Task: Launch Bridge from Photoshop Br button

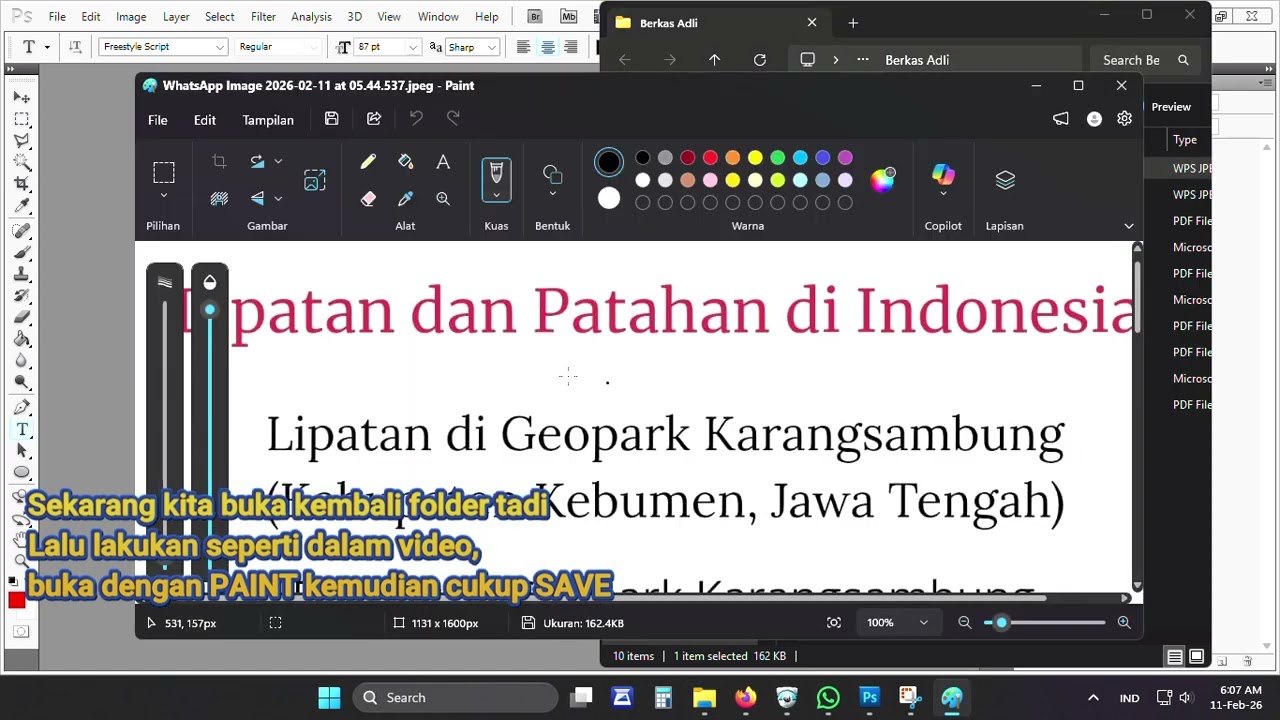Action: [535, 17]
